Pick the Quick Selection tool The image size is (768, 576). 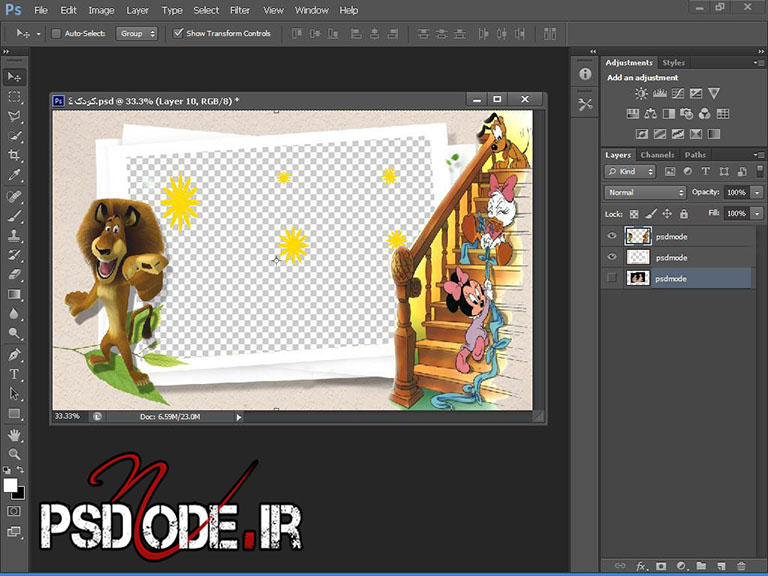click(14, 136)
